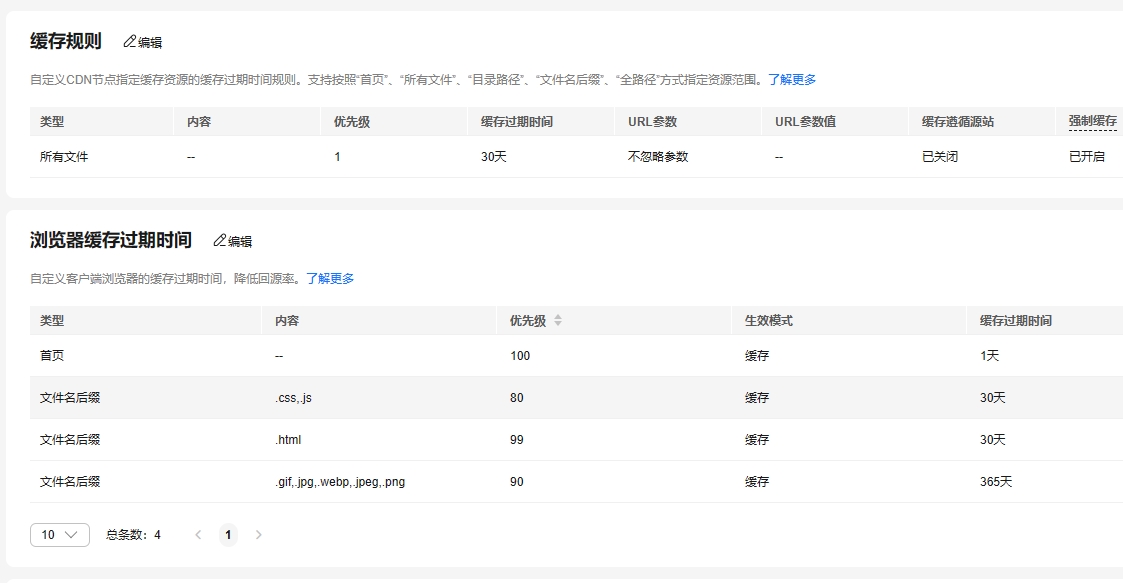Click the 365天 cache expiry cell
This screenshot has width=1123, height=583.
tap(996, 482)
